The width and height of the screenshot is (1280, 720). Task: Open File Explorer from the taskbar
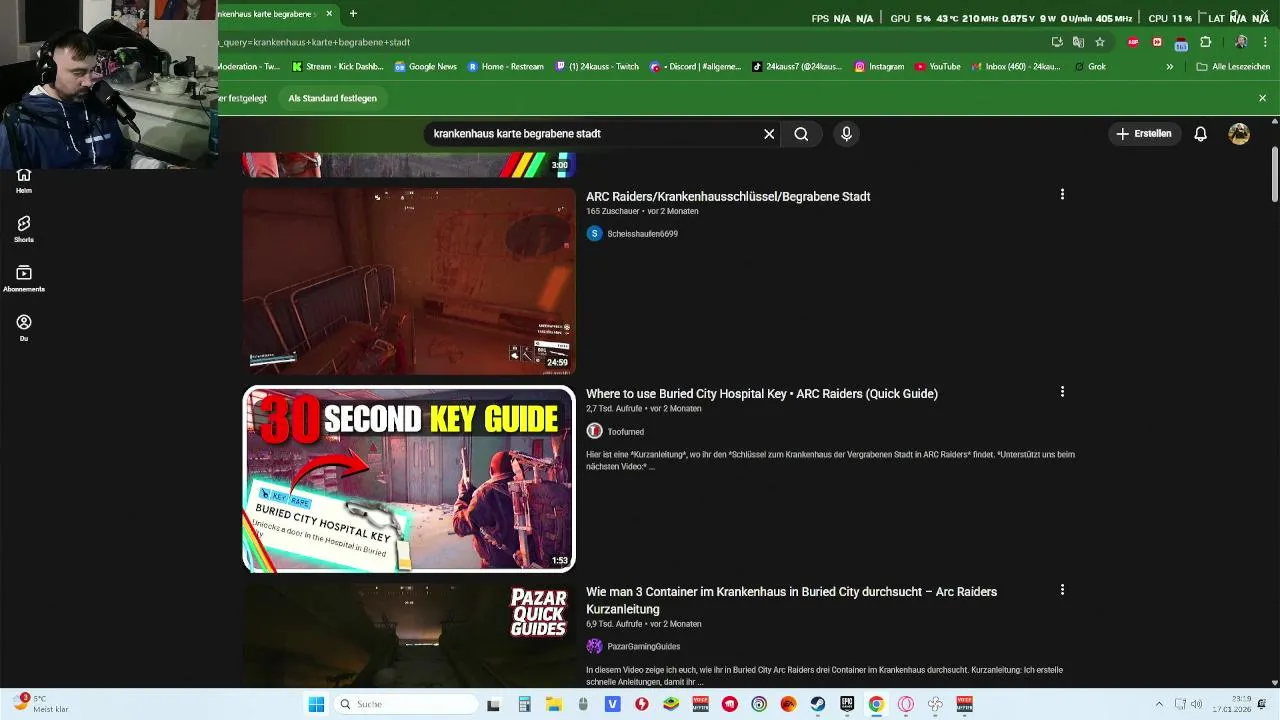[x=554, y=704]
